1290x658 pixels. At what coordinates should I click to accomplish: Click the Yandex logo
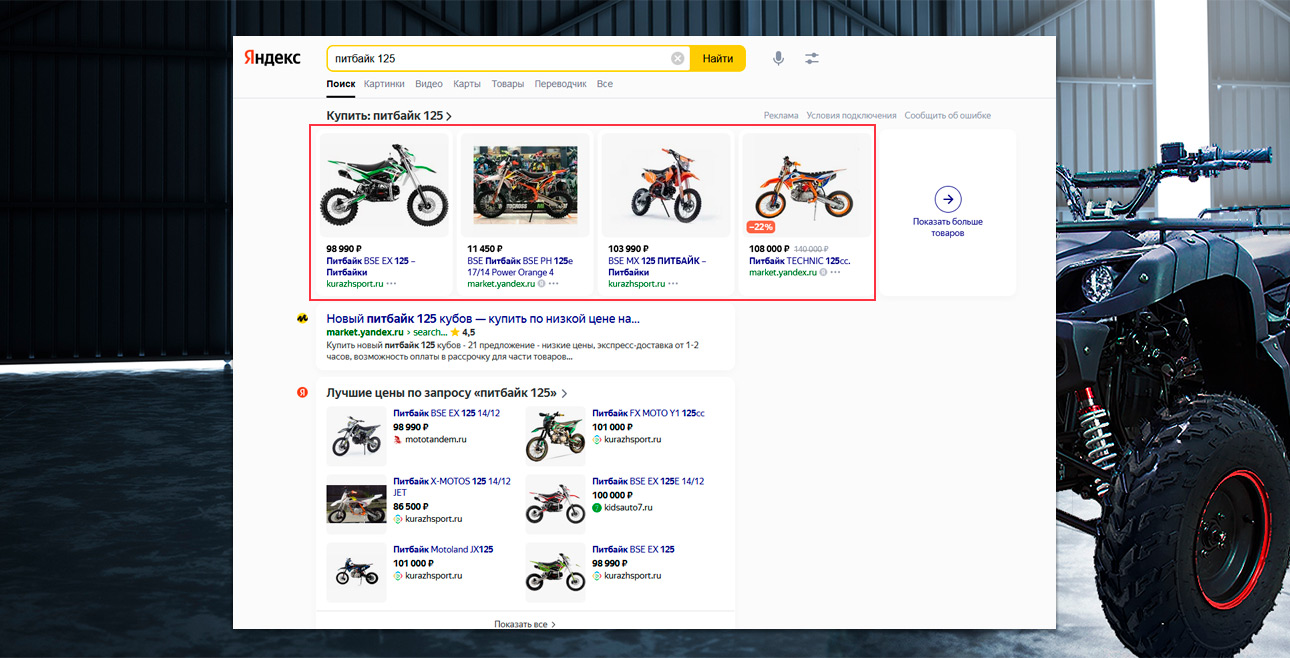[272, 58]
